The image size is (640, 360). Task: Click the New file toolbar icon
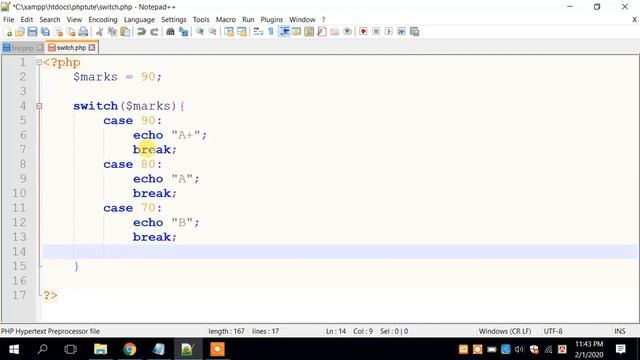point(7,32)
